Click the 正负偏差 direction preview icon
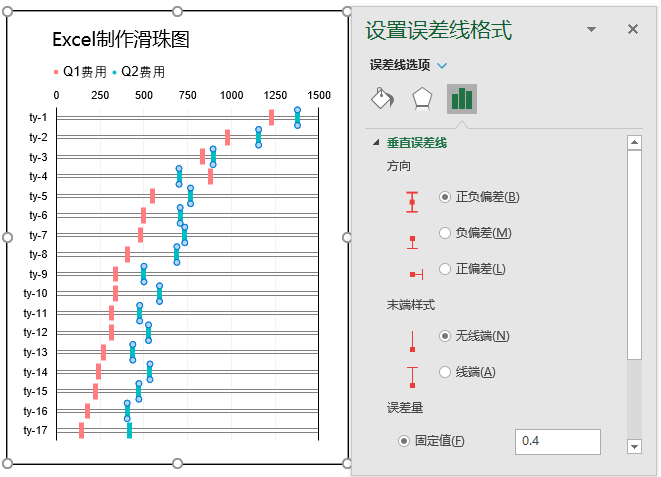Screen dimensions: 661x477 click(412, 202)
